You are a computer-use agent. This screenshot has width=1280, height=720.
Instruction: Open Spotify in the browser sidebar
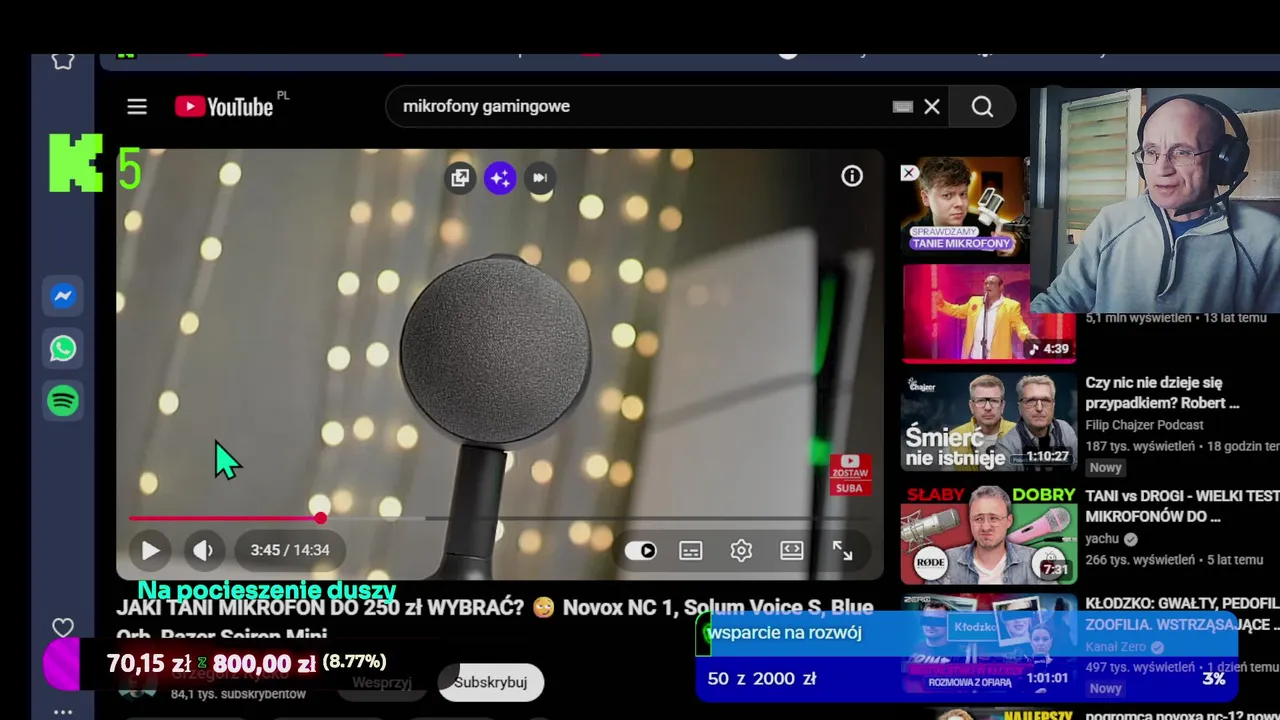(63, 401)
